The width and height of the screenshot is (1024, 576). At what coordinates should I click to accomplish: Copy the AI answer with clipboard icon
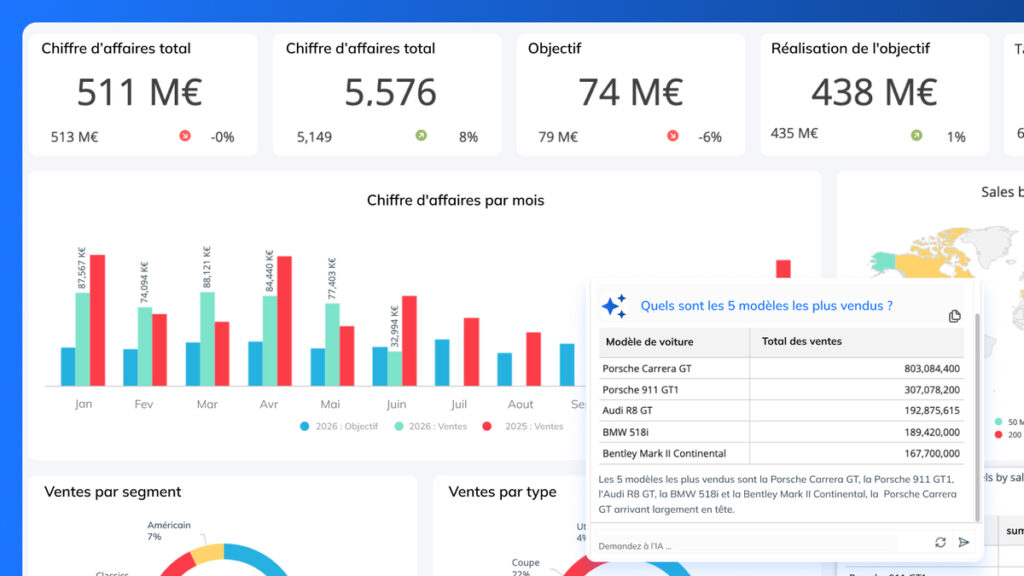point(954,317)
